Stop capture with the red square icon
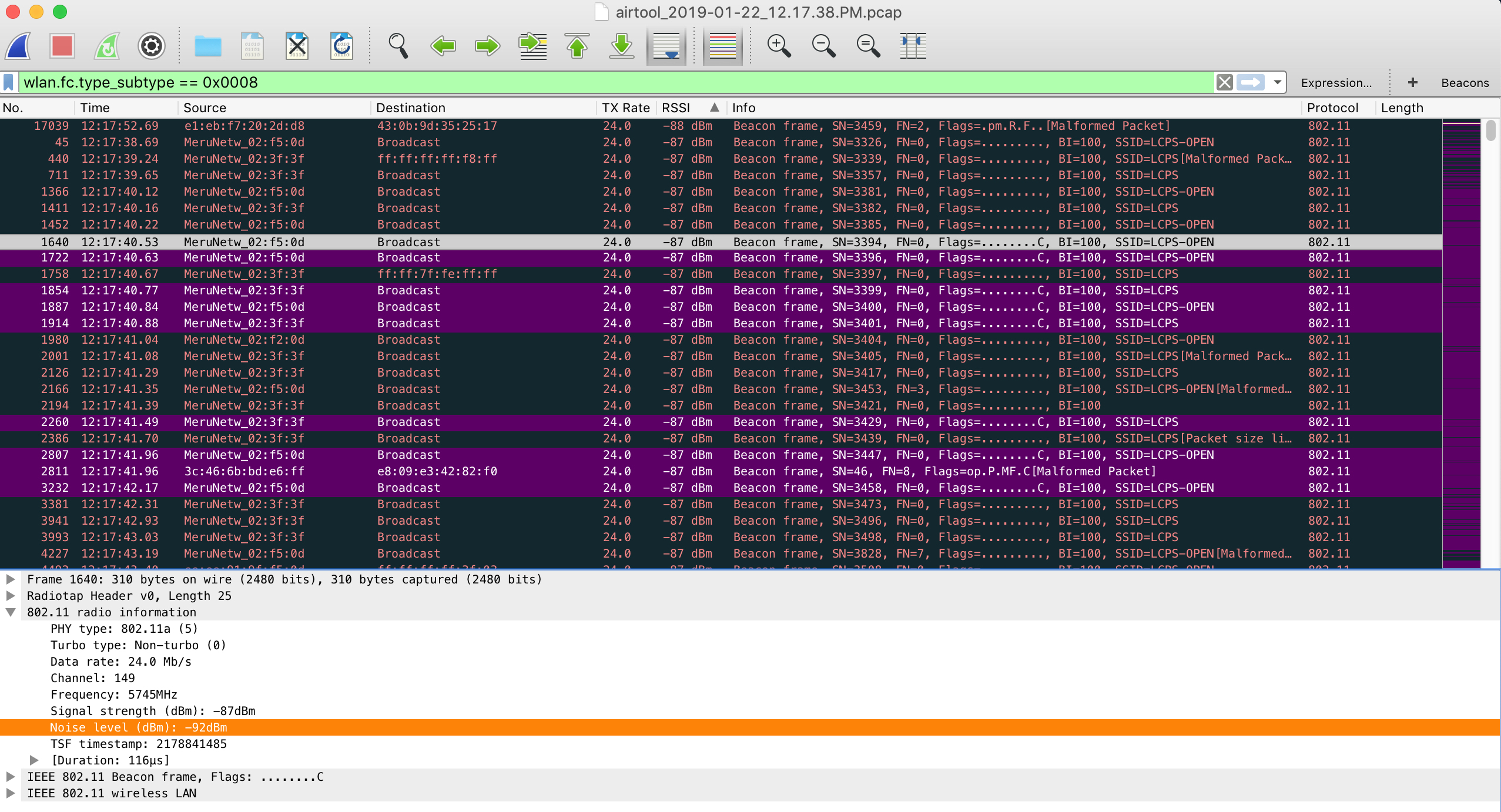Image resolution: width=1501 pixels, height=812 pixels. pos(62,46)
